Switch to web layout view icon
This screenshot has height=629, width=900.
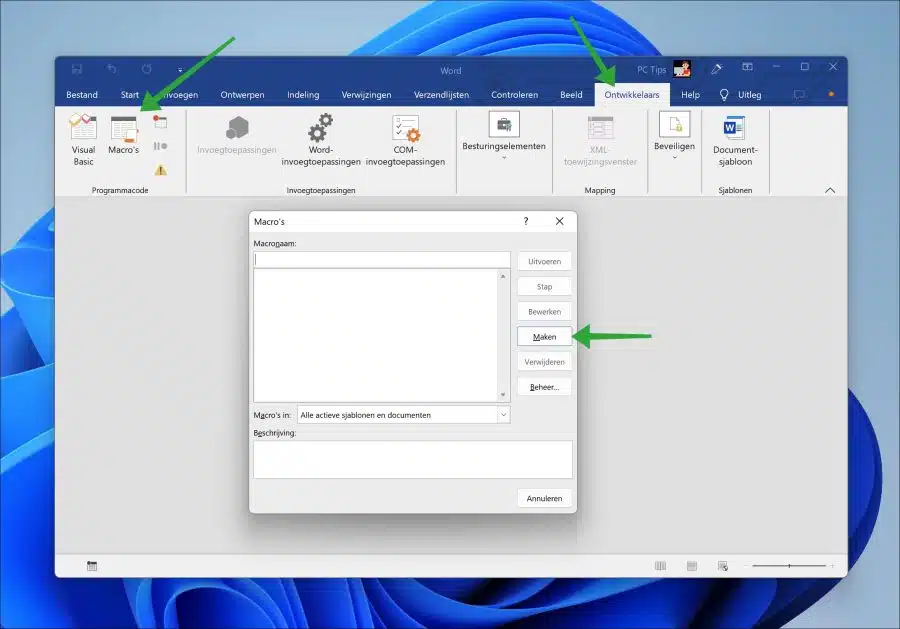click(x=723, y=566)
